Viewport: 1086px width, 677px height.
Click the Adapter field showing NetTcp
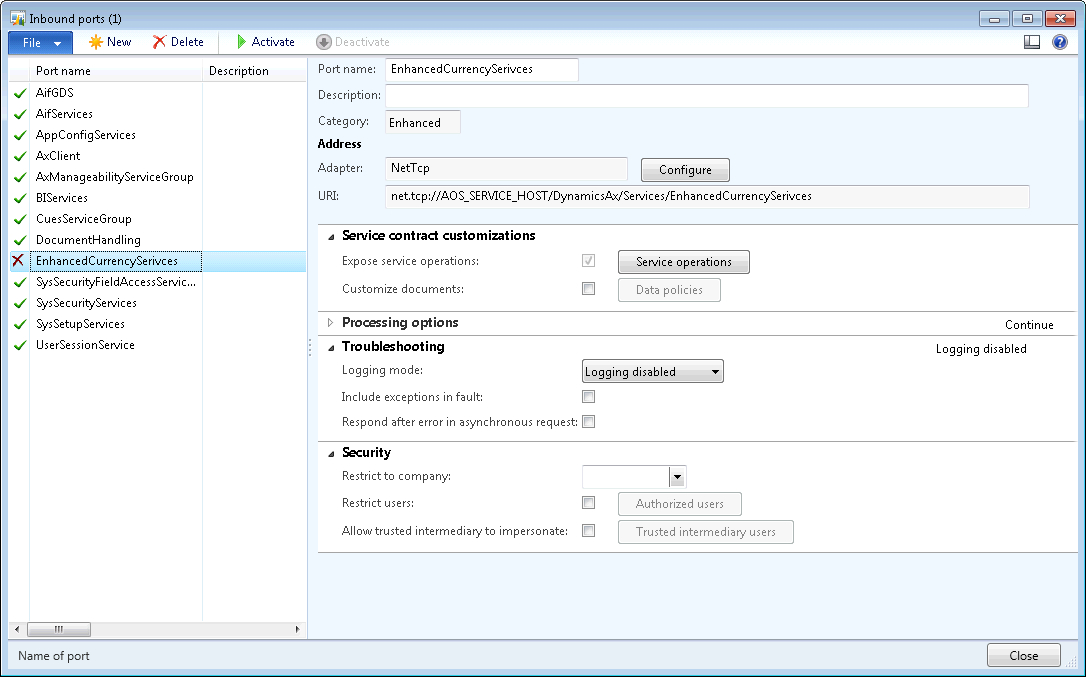click(506, 168)
